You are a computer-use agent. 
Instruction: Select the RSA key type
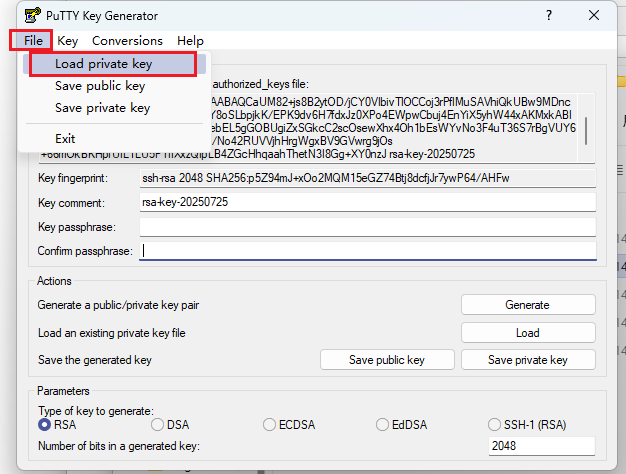(x=44, y=425)
